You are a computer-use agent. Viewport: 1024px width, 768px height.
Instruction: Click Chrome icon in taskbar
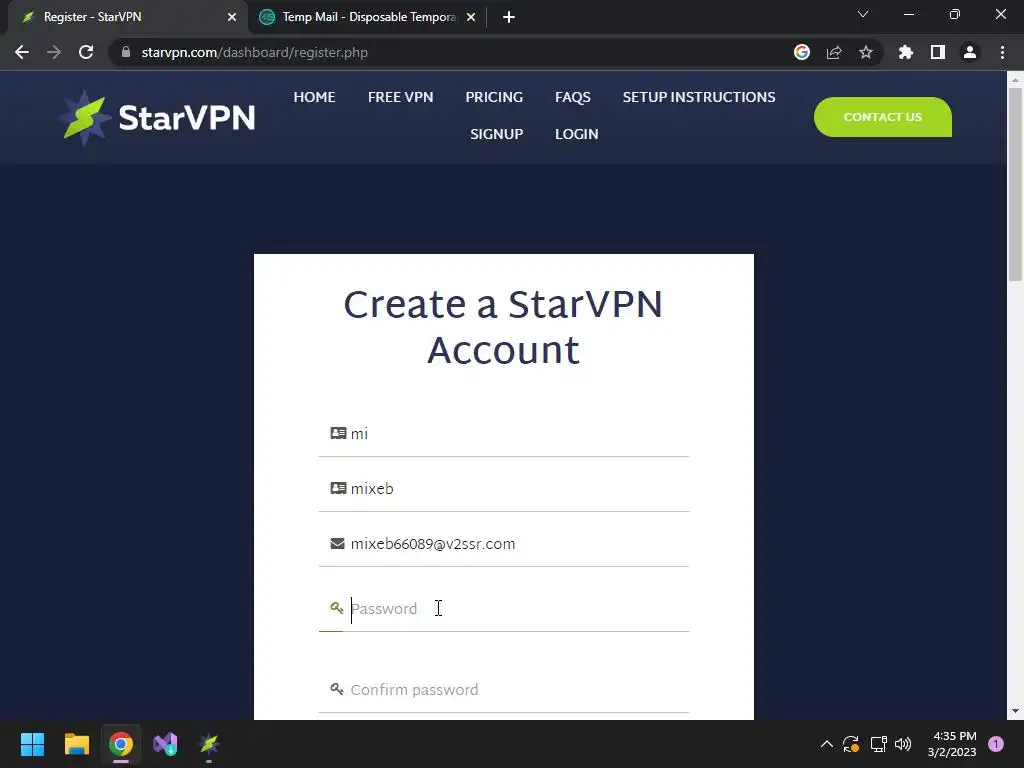point(120,744)
